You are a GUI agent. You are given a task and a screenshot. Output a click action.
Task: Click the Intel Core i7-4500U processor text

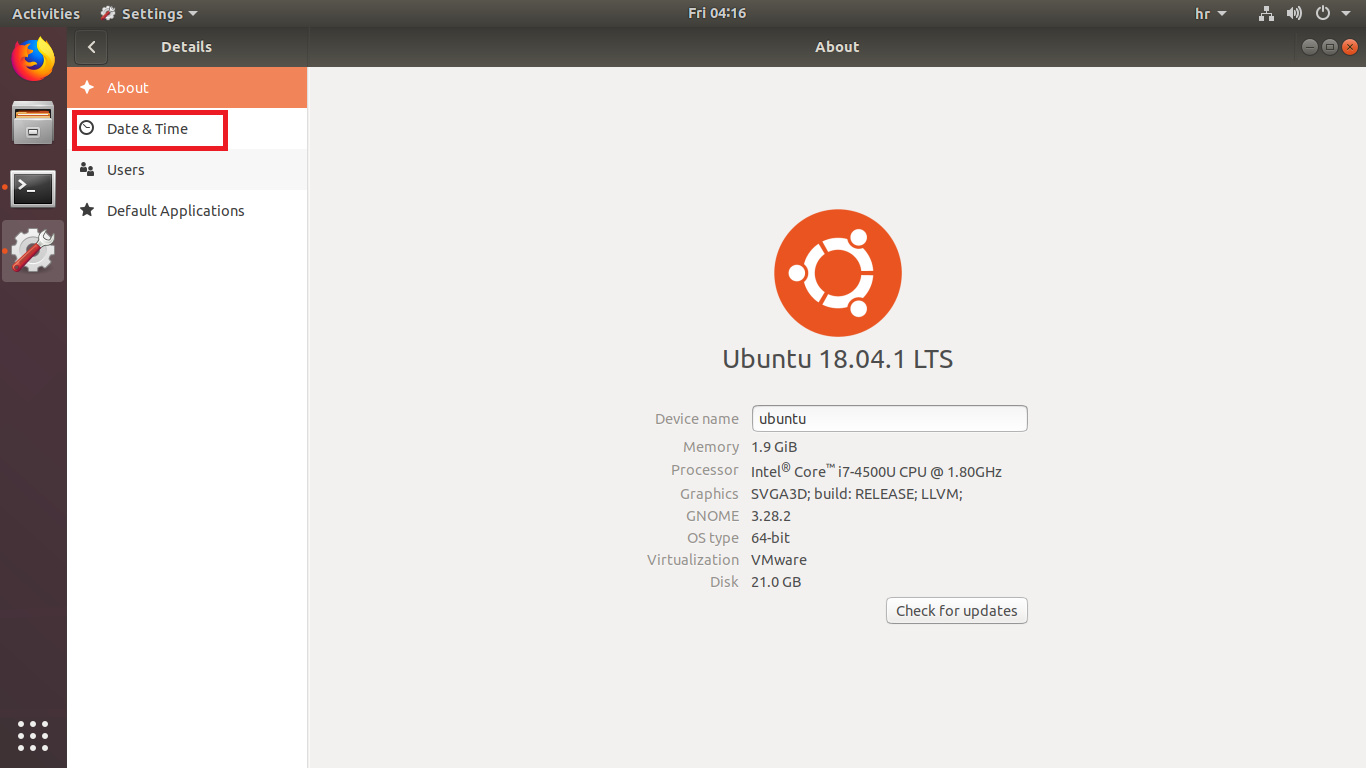pos(876,470)
